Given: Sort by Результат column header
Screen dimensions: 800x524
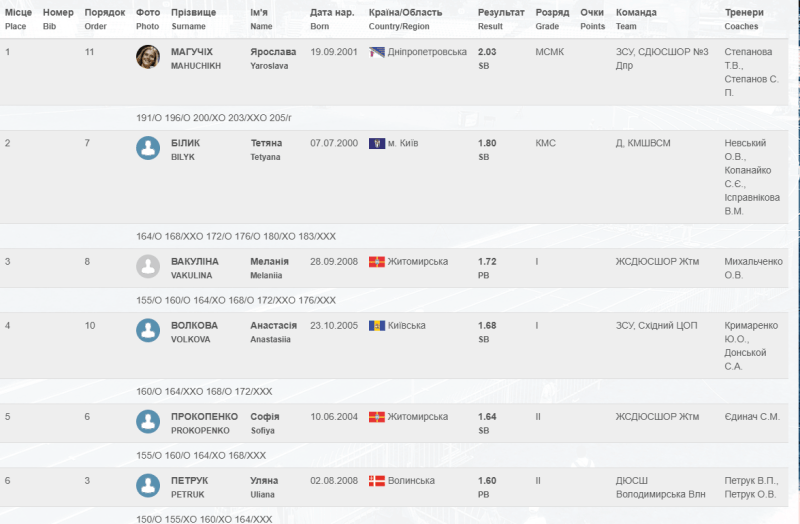Looking at the screenshot, I should pos(498,13).
